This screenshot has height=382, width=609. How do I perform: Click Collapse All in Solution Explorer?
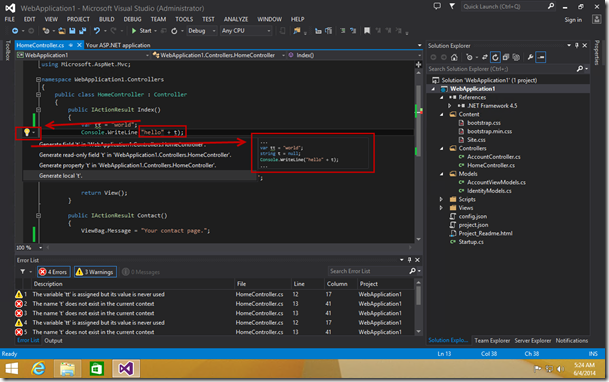tap(505, 57)
